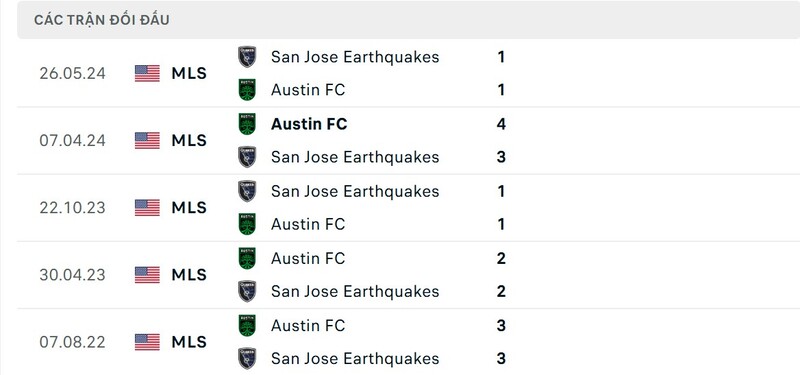This screenshot has width=800, height=375.
Task: Select MLS league label for 07.04.24 match
Action: tap(189, 140)
